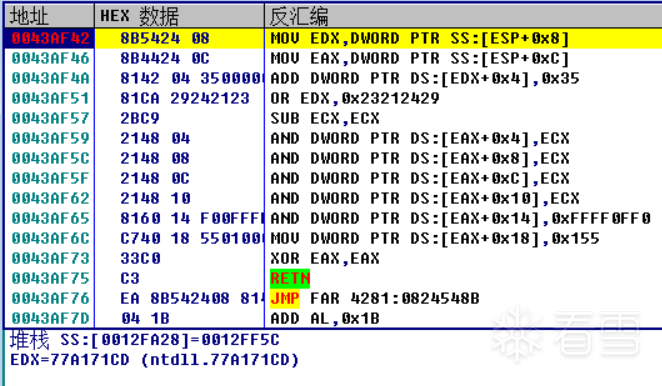The image size is (662, 386).
Task: Select address 0043AF62
Action: pyautogui.click(x=50, y=198)
